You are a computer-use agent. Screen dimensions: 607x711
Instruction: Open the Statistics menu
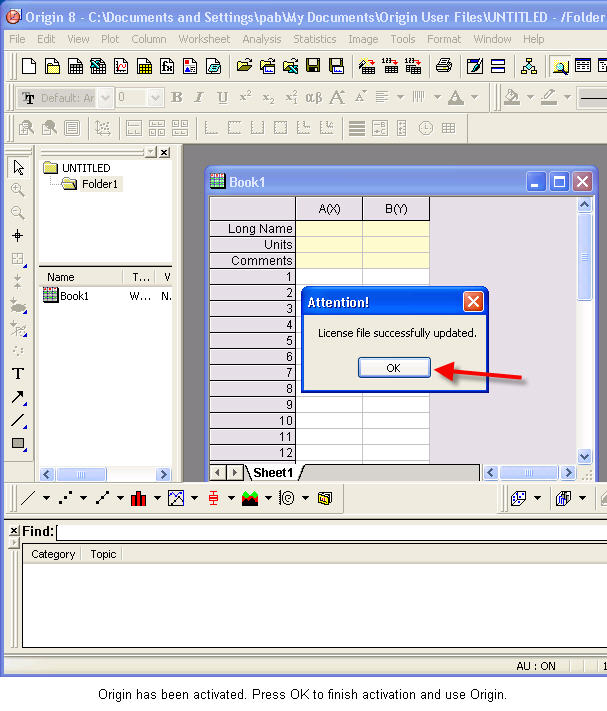click(x=315, y=39)
